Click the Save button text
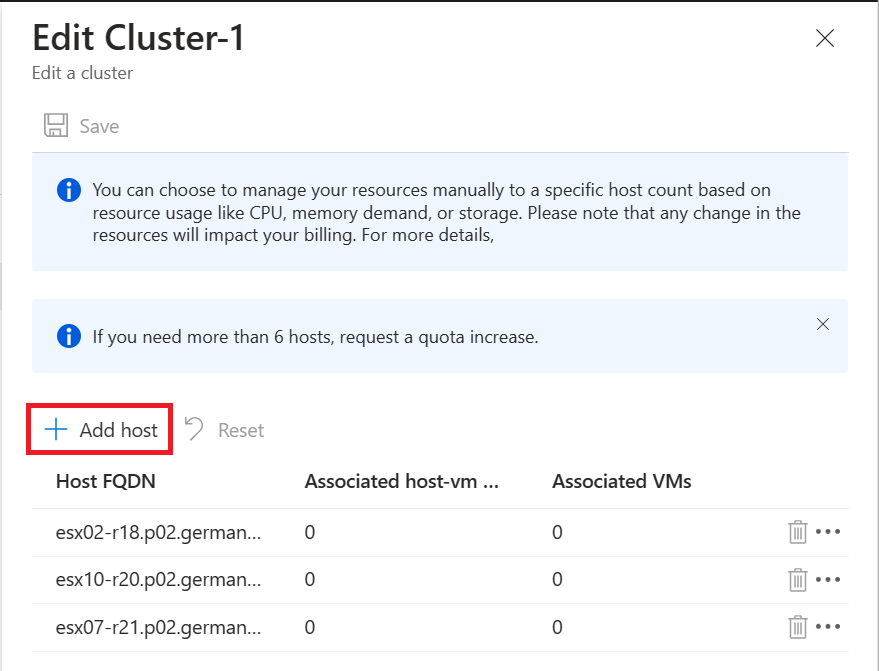The width and height of the screenshot is (879, 671). click(99, 126)
